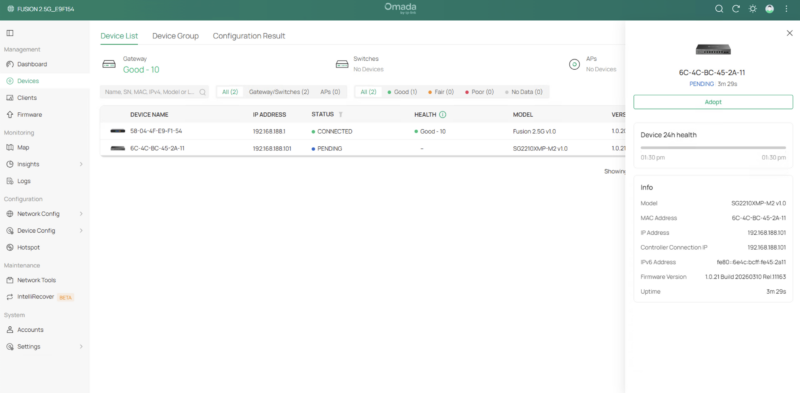Open the more options kebab menu
The height and width of the screenshot is (393, 800).
click(x=786, y=9)
